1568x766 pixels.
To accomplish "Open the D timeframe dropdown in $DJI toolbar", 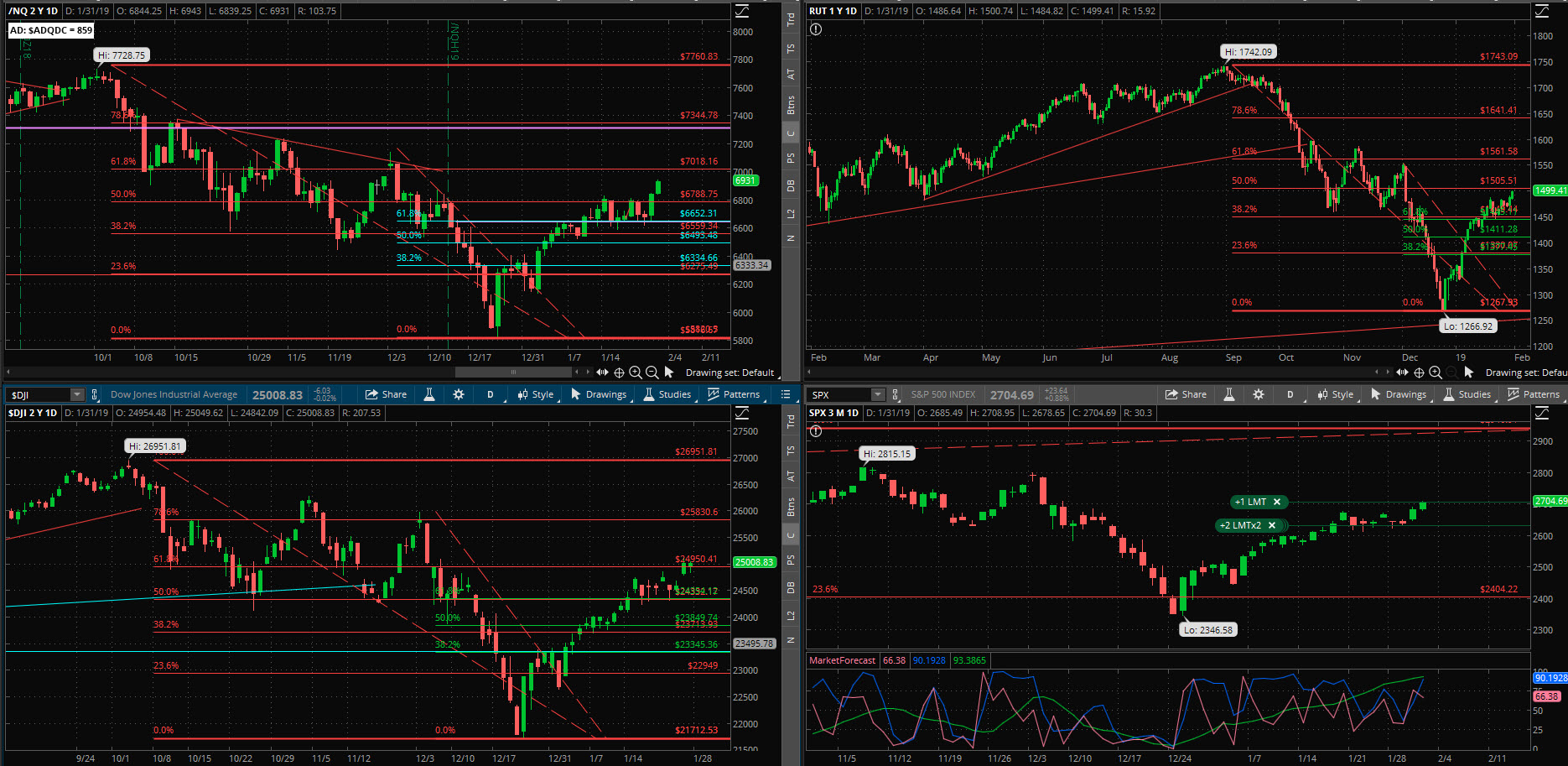I will [x=490, y=394].
